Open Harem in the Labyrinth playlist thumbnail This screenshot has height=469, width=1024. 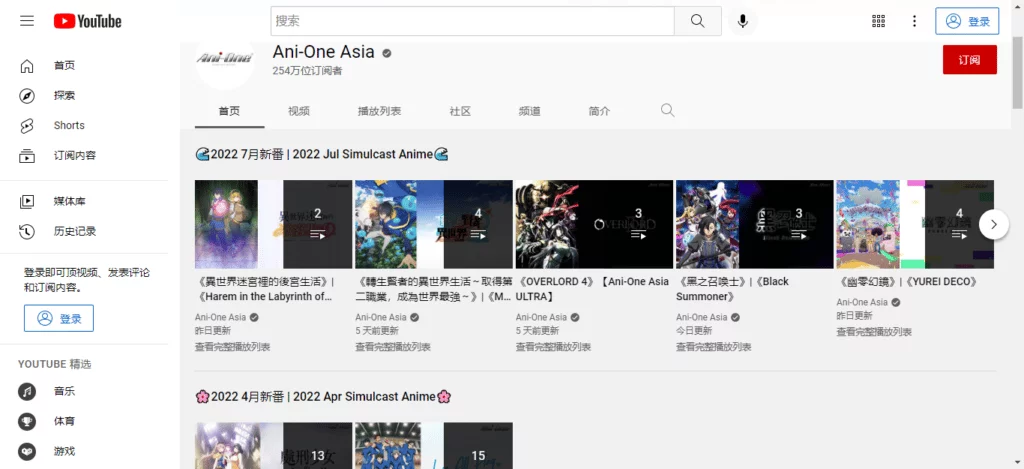click(x=274, y=224)
